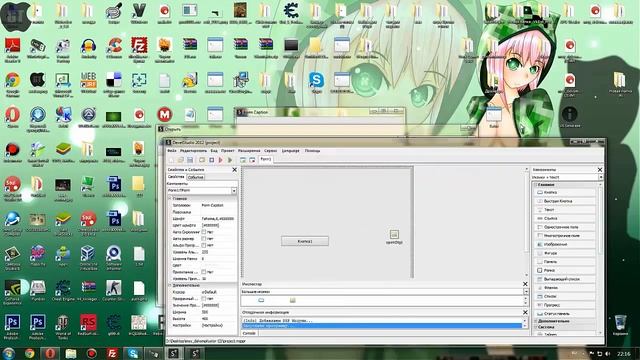Toggle the Авто размер checkbox
Image resolution: width=640 pixels, height=360 pixels.
point(204,238)
